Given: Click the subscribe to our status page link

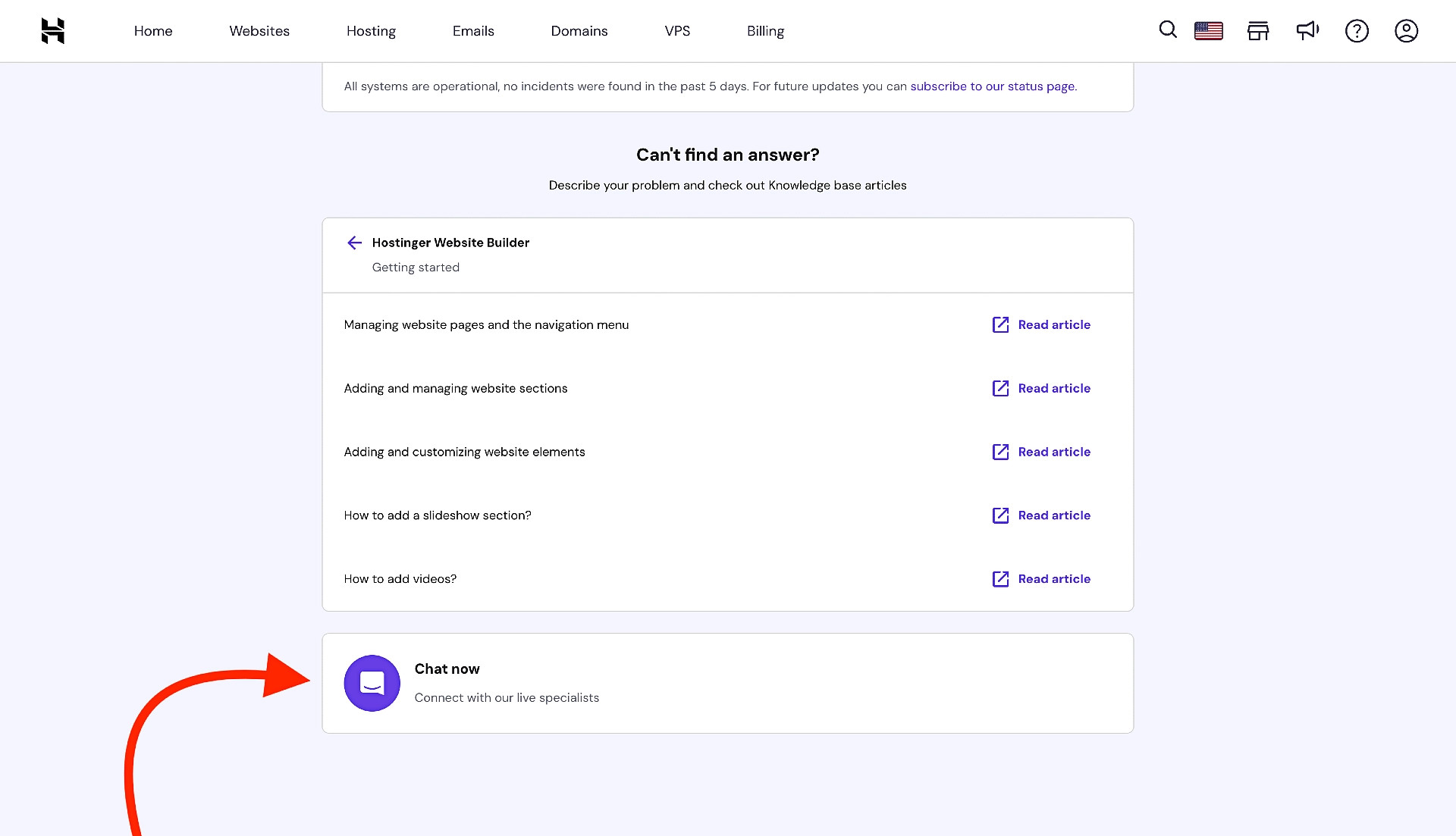Looking at the screenshot, I should click(x=992, y=86).
